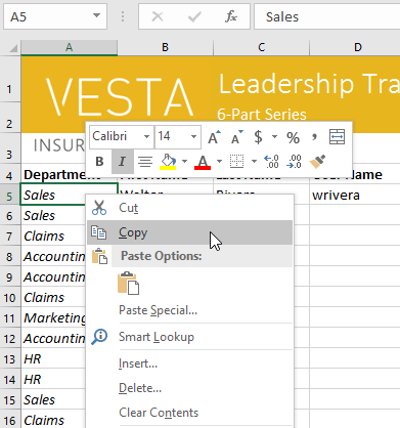The image size is (400, 428).
Task: Apply Accounting dollar number format
Action: pyautogui.click(x=258, y=137)
